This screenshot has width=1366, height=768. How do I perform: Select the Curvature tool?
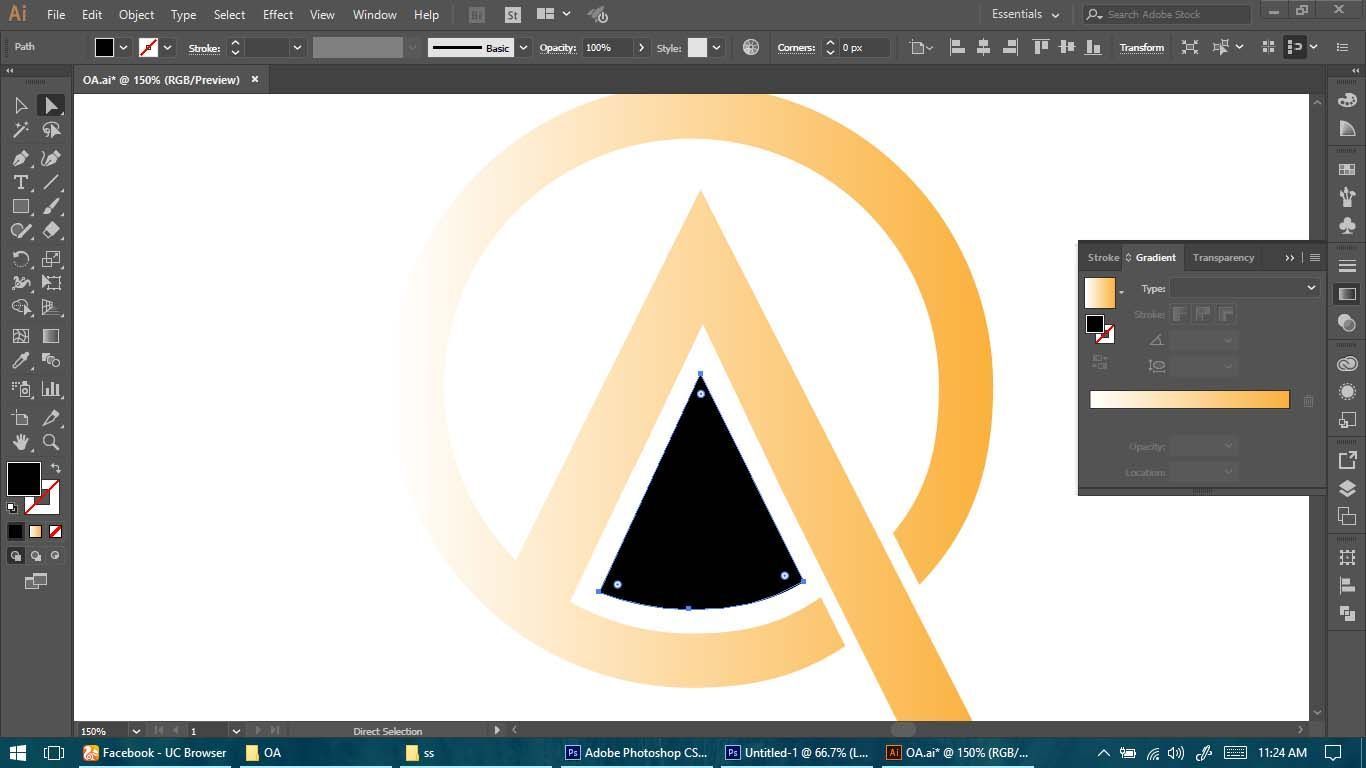[51, 158]
